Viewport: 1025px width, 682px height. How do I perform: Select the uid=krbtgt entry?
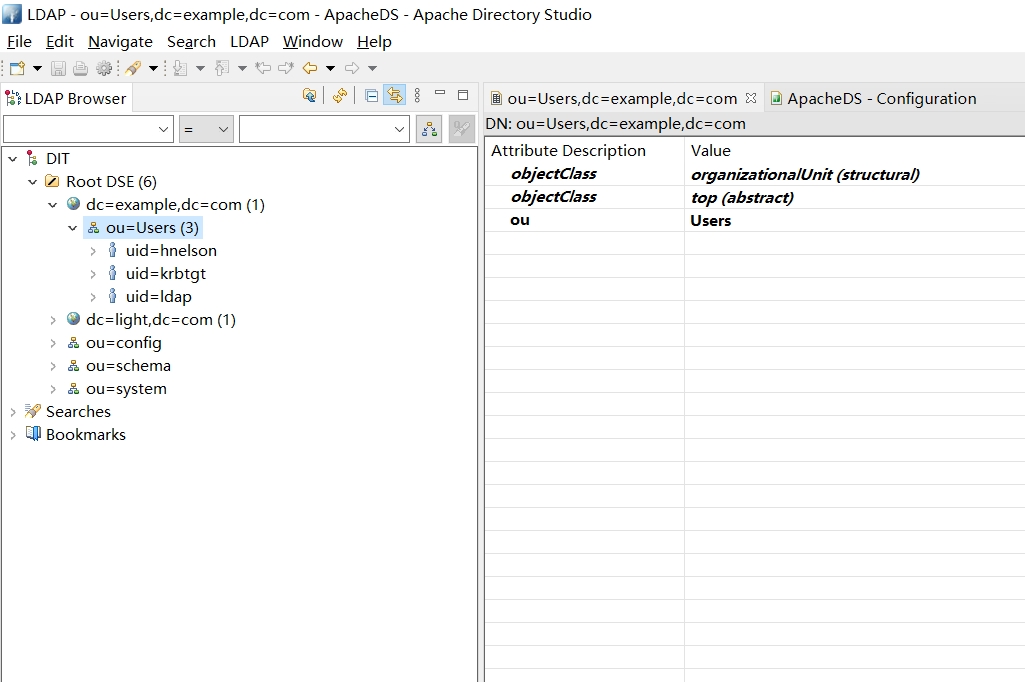[x=165, y=274]
